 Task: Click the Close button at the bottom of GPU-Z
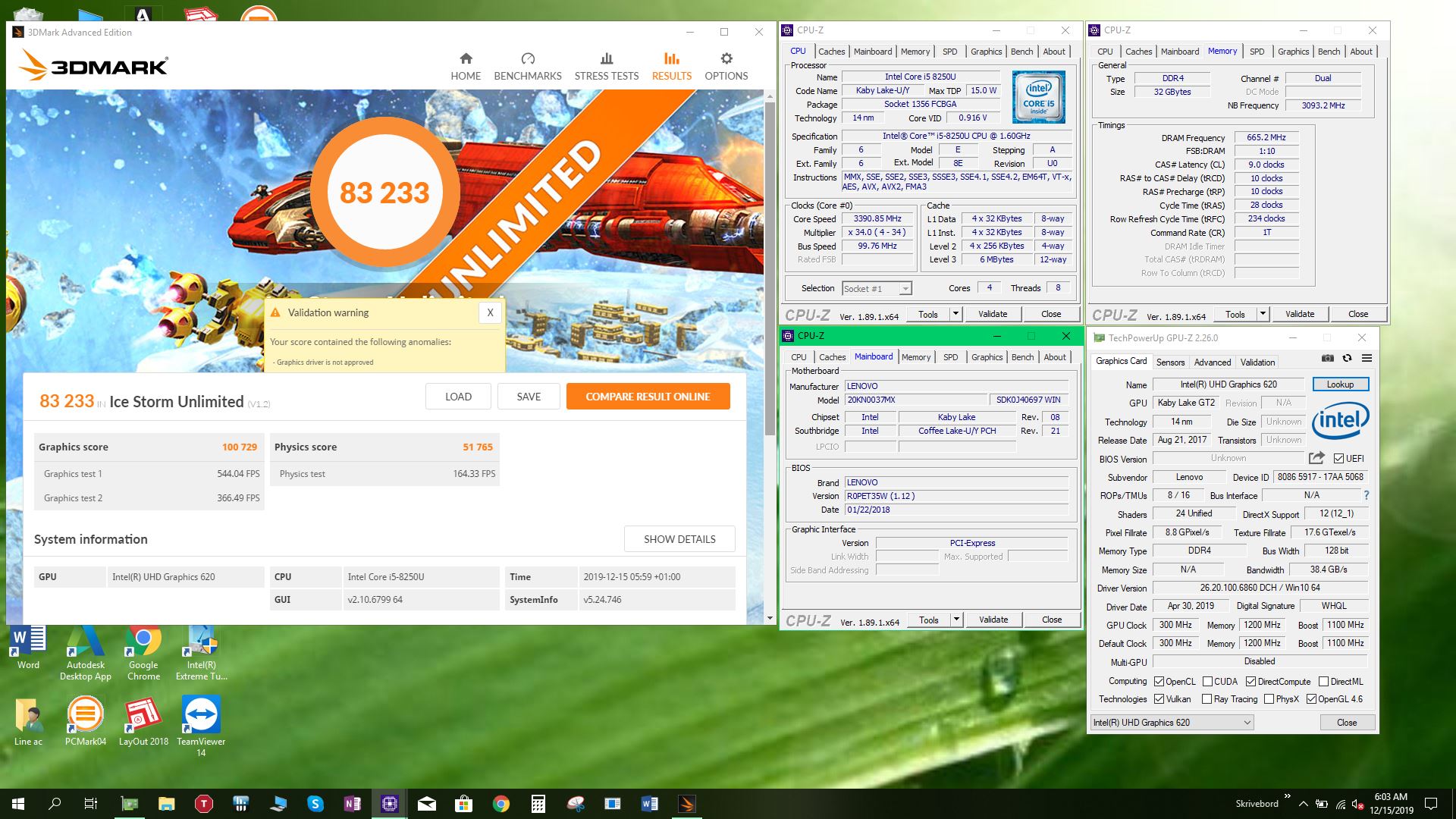point(1347,723)
